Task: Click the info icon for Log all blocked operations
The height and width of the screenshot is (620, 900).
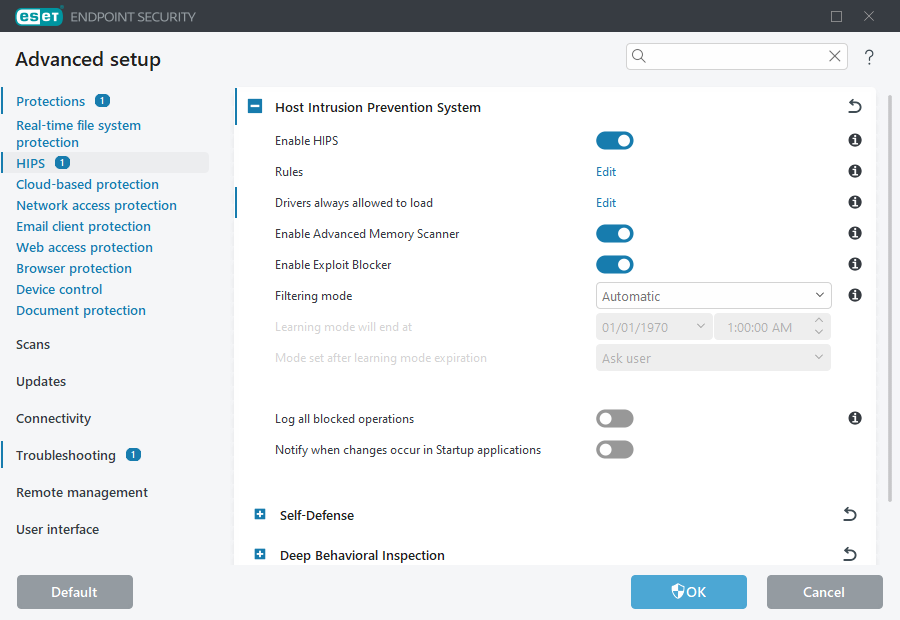Action: (x=855, y=418)
